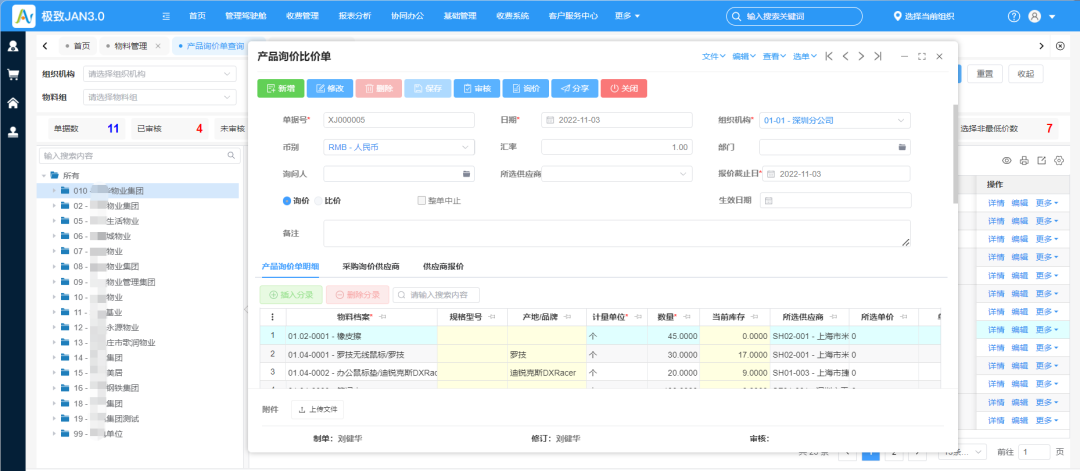Expand tree node 02 物业集团

point(54,206)
